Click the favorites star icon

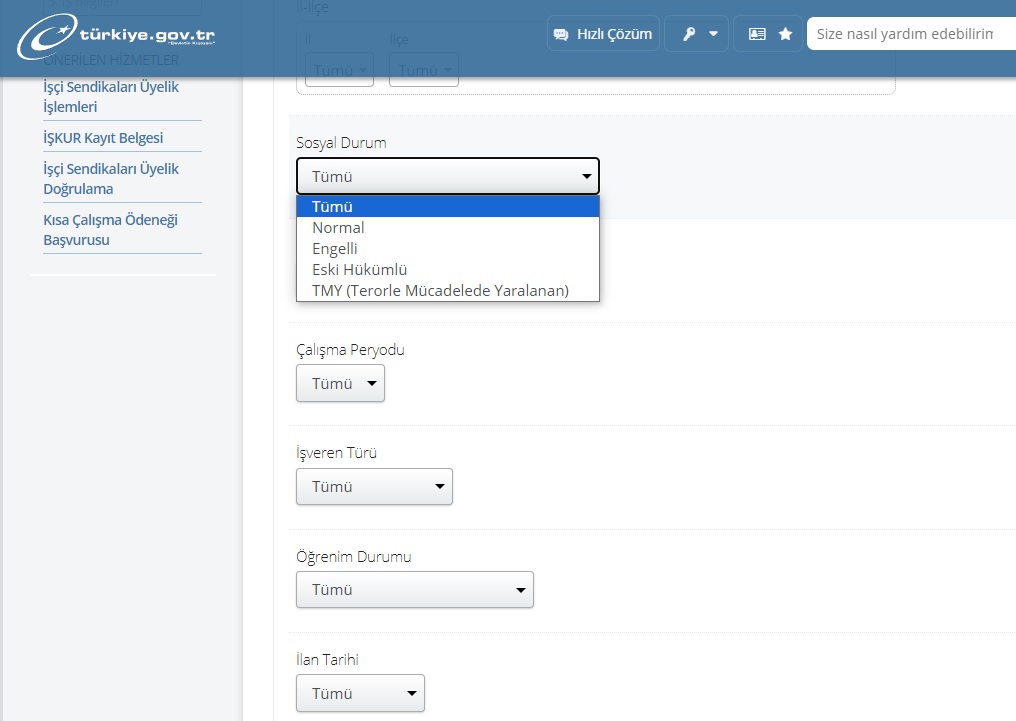pos(785,34)
